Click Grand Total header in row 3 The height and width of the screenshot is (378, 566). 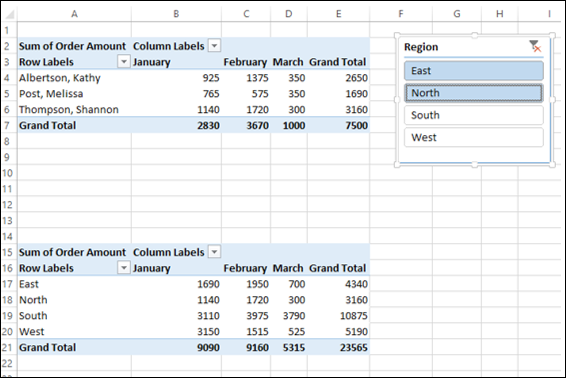coord(338,62)
